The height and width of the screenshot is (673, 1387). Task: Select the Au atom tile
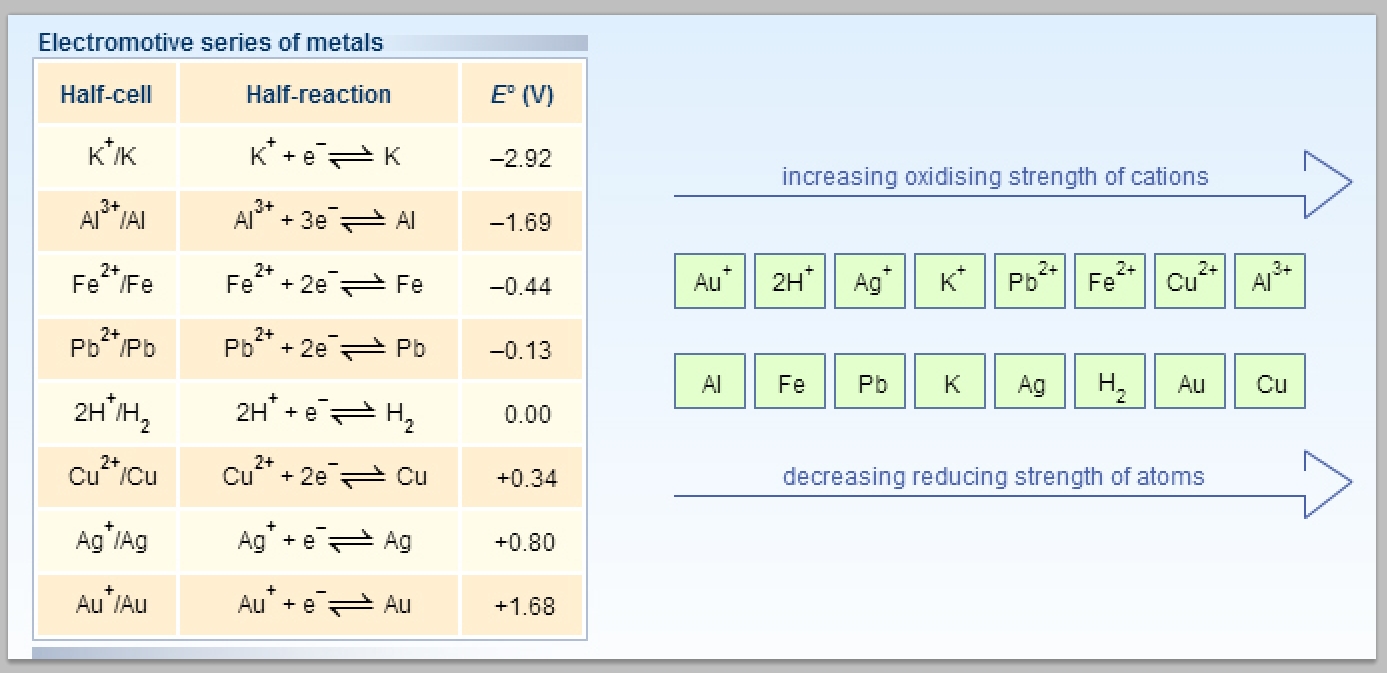[1189, 381]
